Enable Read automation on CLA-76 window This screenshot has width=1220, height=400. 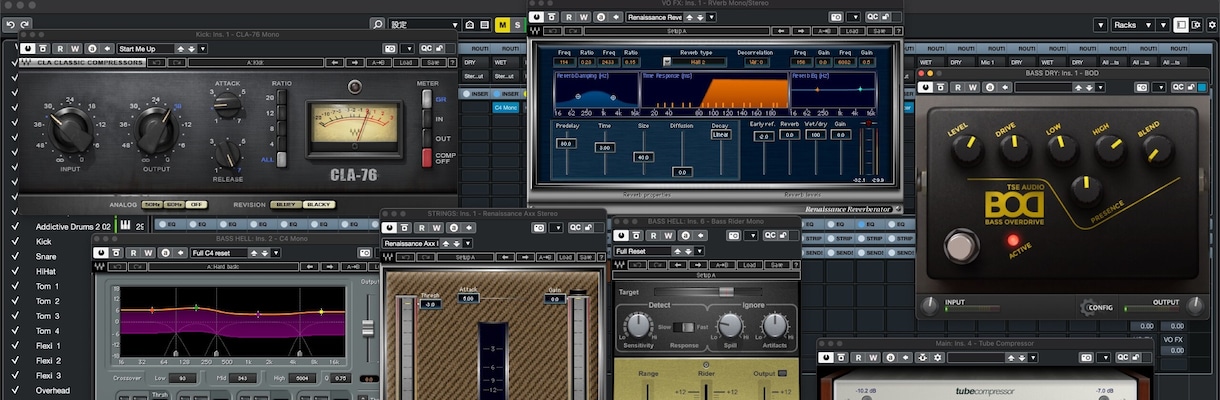pos(60,48)
